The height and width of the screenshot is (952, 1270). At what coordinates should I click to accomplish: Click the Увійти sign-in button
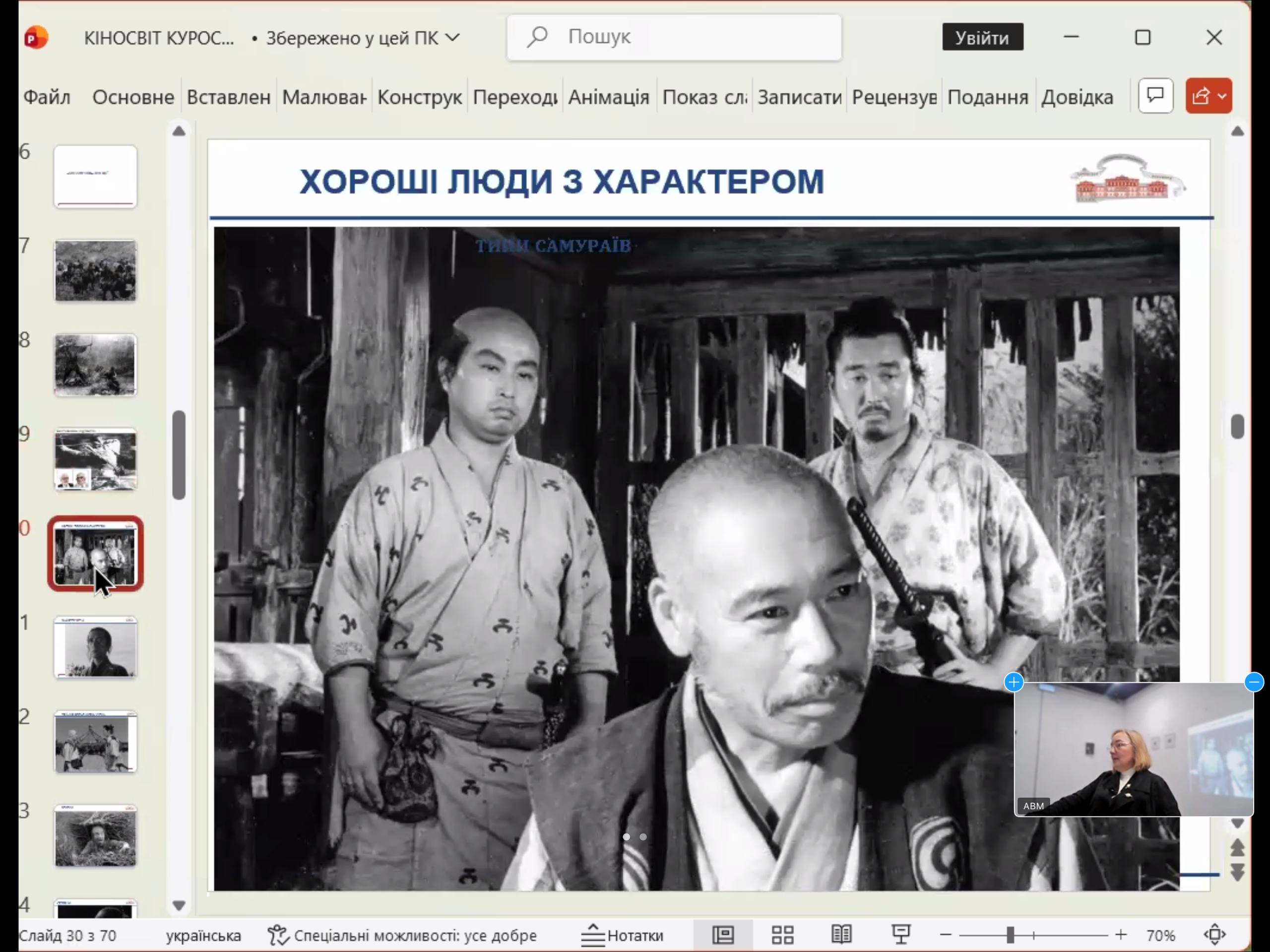click(982, 38)
